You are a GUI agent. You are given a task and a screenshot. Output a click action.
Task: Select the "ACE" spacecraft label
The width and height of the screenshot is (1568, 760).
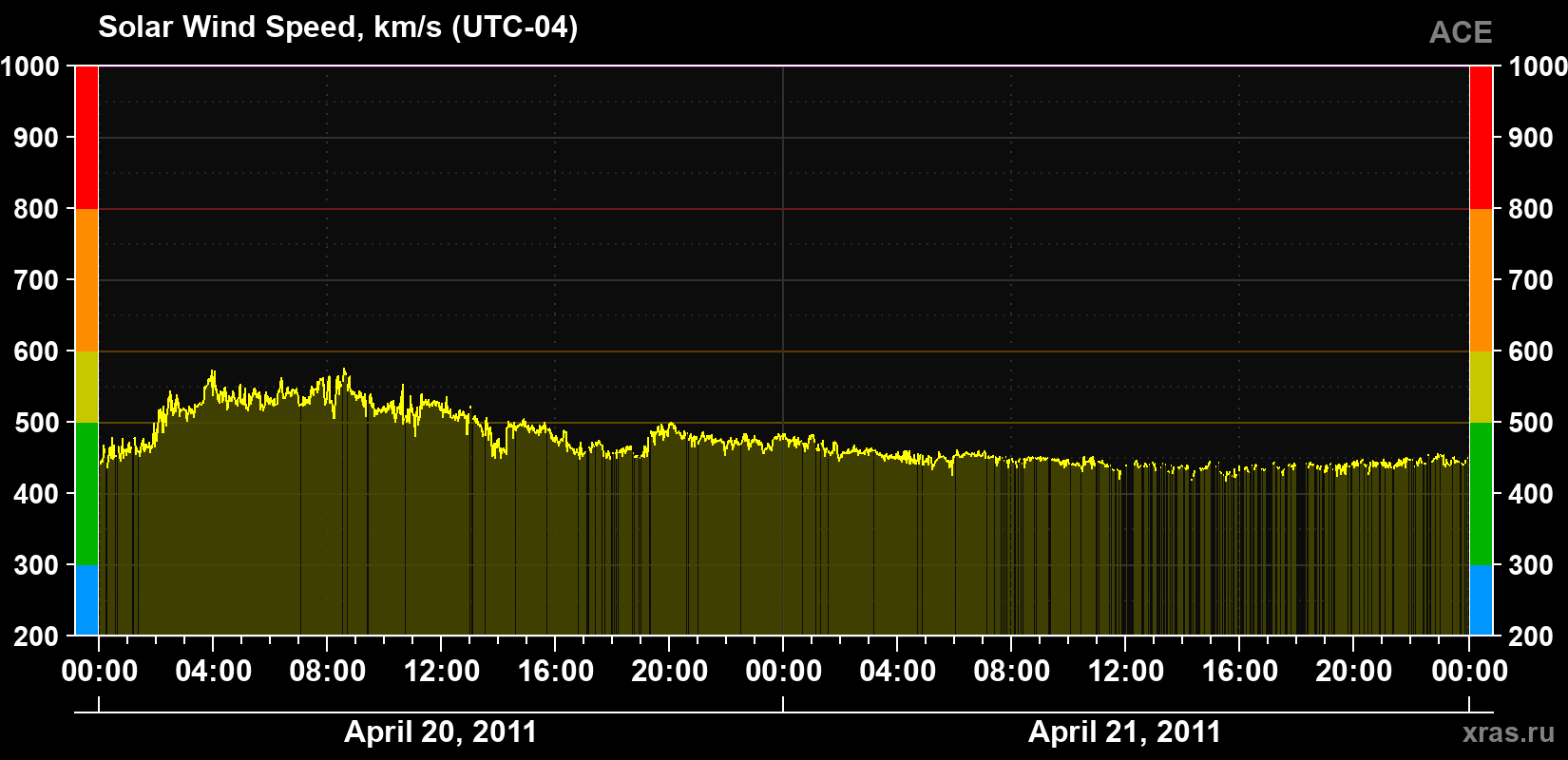[x=1461, y=33]
